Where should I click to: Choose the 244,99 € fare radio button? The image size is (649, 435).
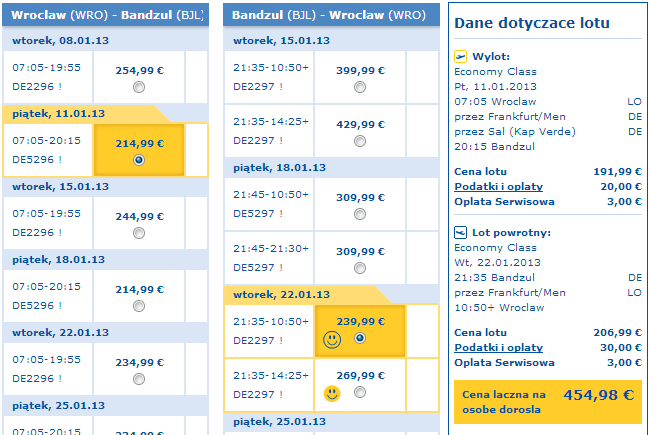139,231
